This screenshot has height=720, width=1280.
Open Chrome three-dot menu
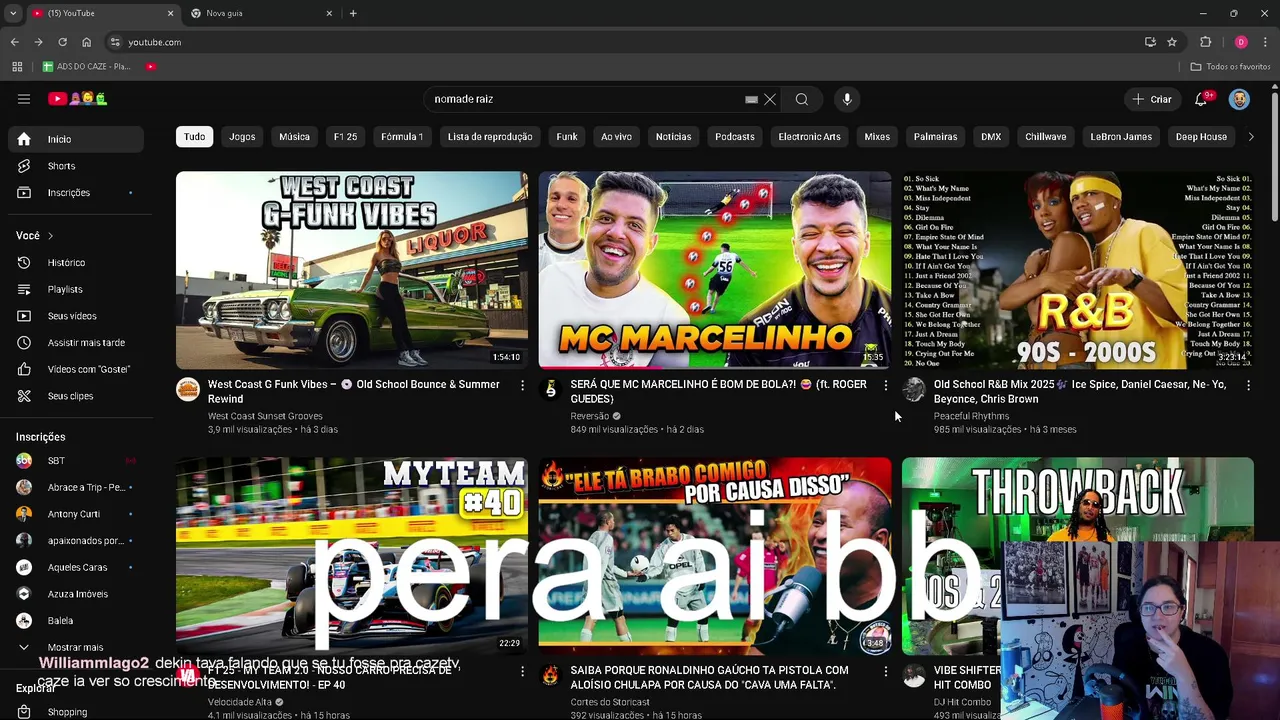(1265, 42)
